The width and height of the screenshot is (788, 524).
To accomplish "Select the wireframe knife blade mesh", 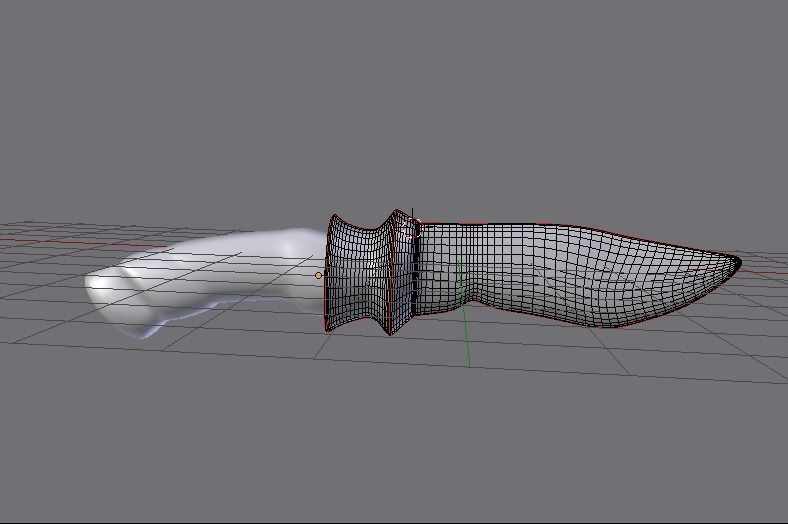I will tap(578, 274).
